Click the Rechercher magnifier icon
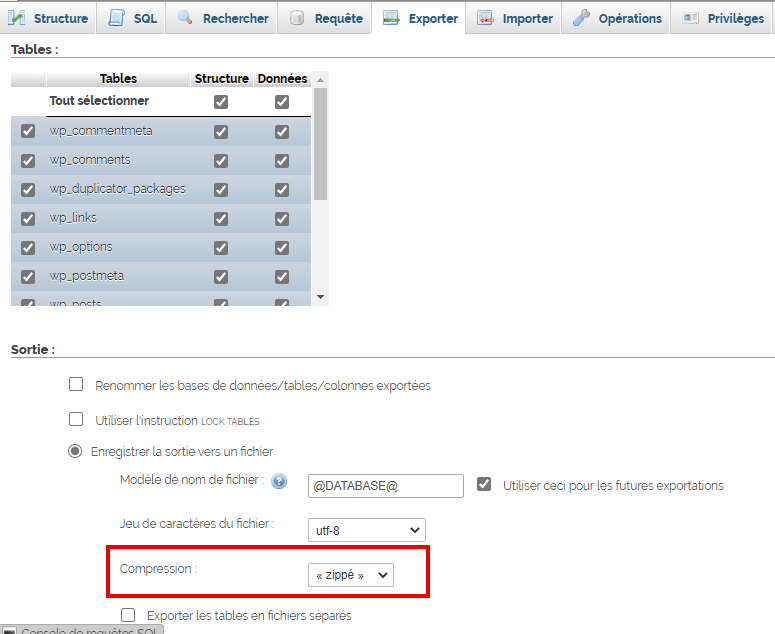Image resolution: width=775 pixels, height=634 pixels. click(185, 18)
